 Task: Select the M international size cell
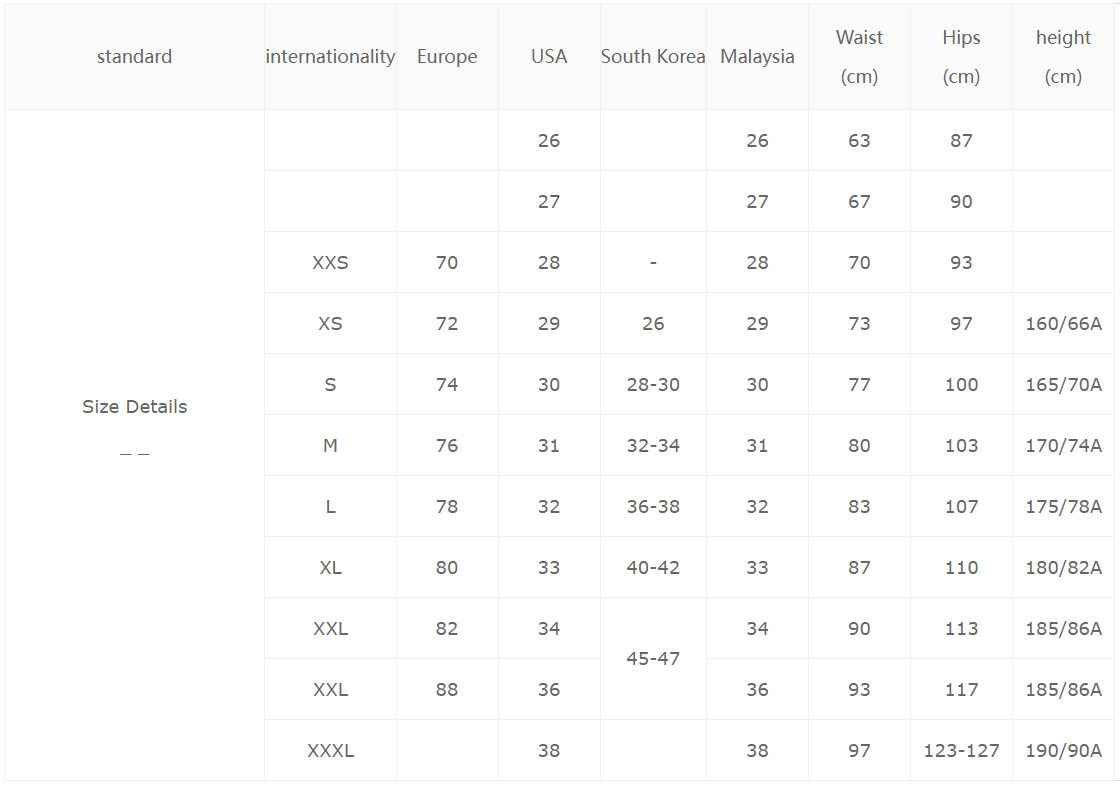330,446
